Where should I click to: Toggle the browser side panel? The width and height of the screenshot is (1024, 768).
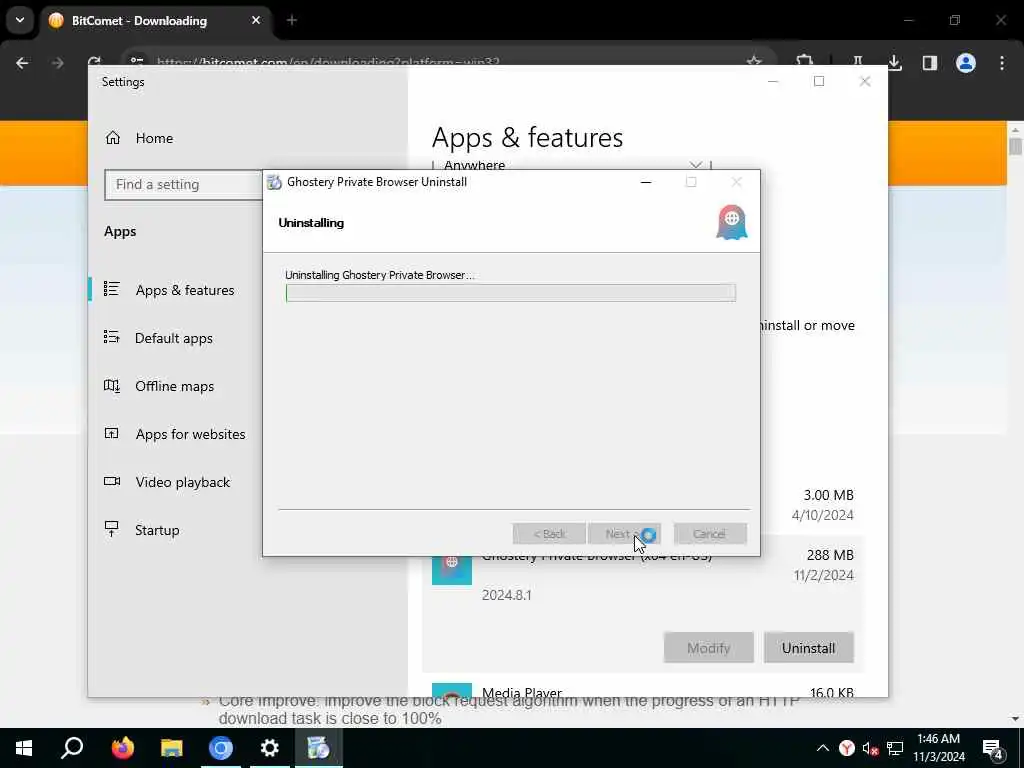[x=930, y=63]
